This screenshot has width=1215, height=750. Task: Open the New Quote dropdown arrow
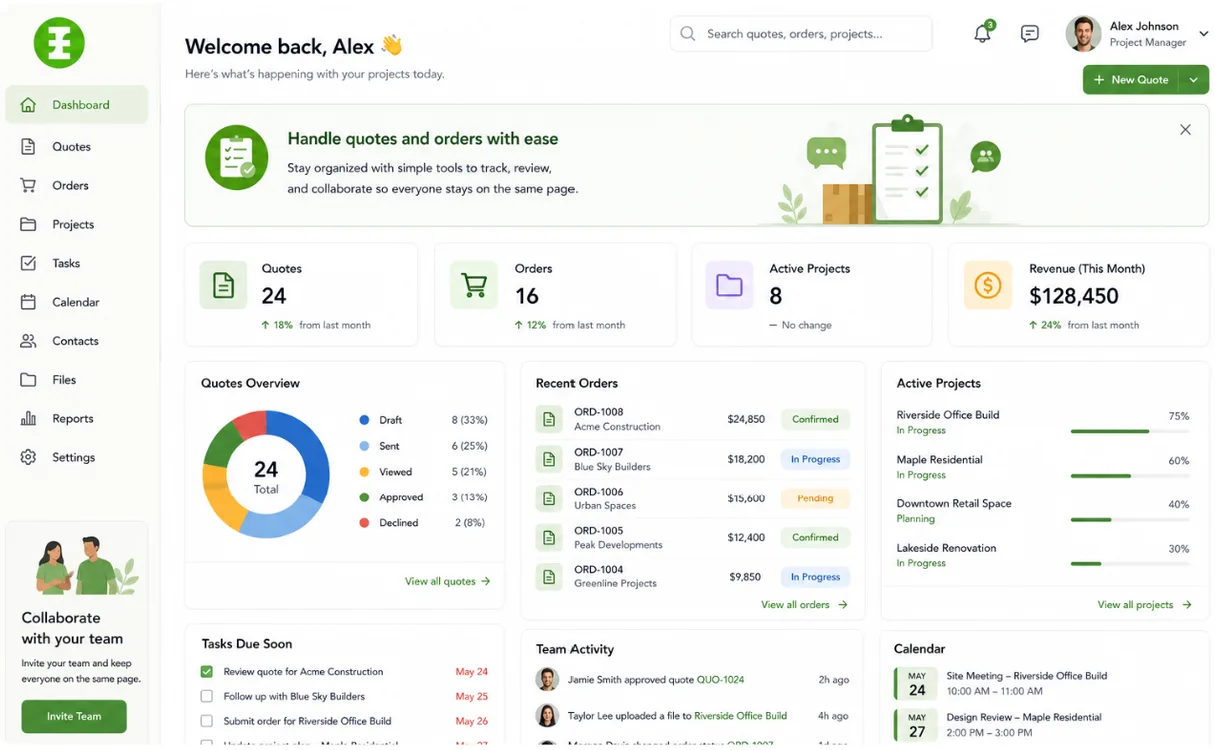[x=1194, y=80]
